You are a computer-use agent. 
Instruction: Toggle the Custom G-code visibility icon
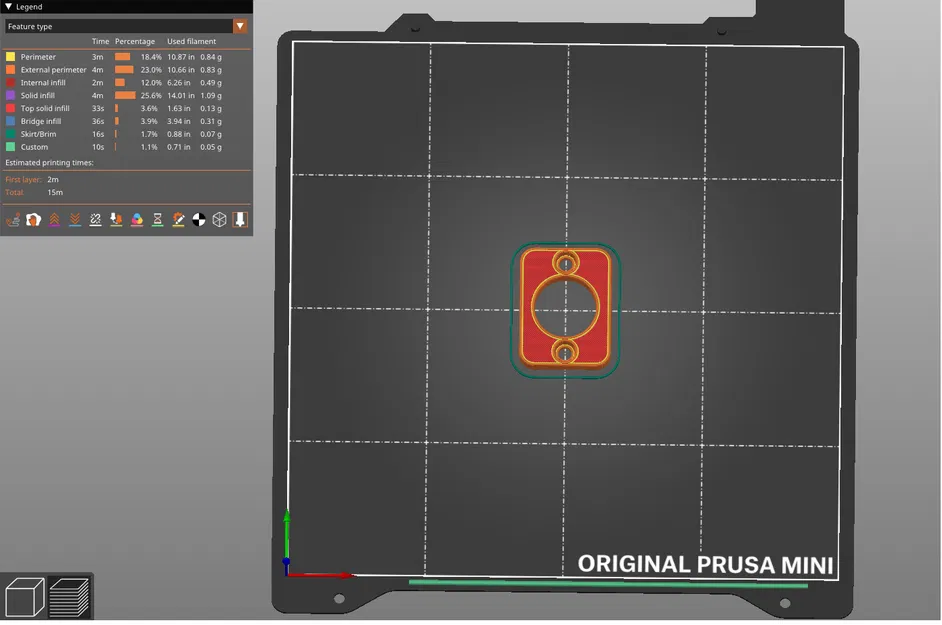pos(178,220)
